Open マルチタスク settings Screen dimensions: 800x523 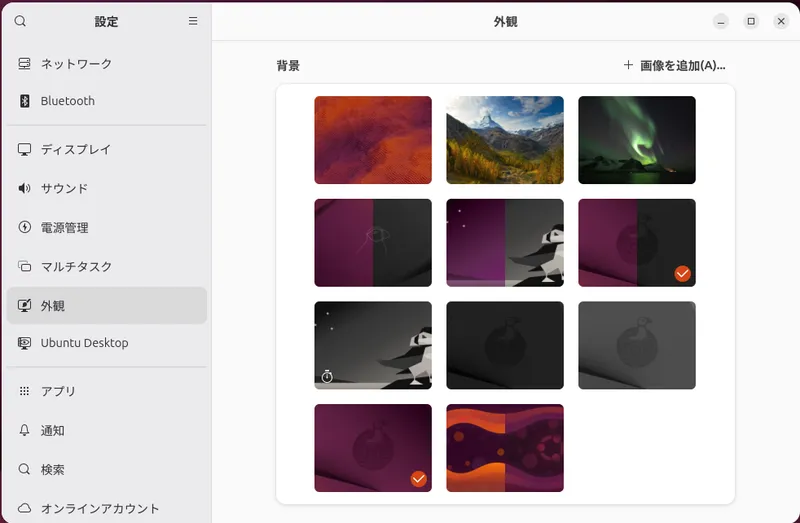point(107,266)
